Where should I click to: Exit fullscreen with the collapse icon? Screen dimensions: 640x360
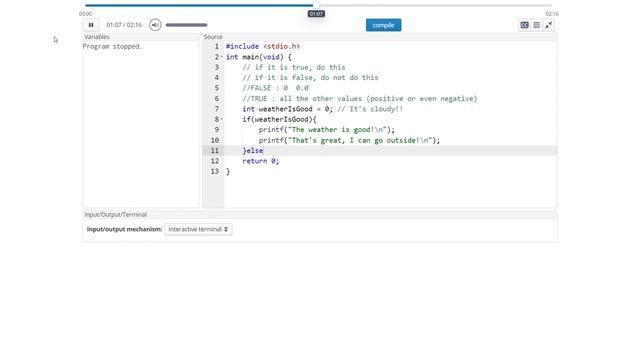(549, 25)
